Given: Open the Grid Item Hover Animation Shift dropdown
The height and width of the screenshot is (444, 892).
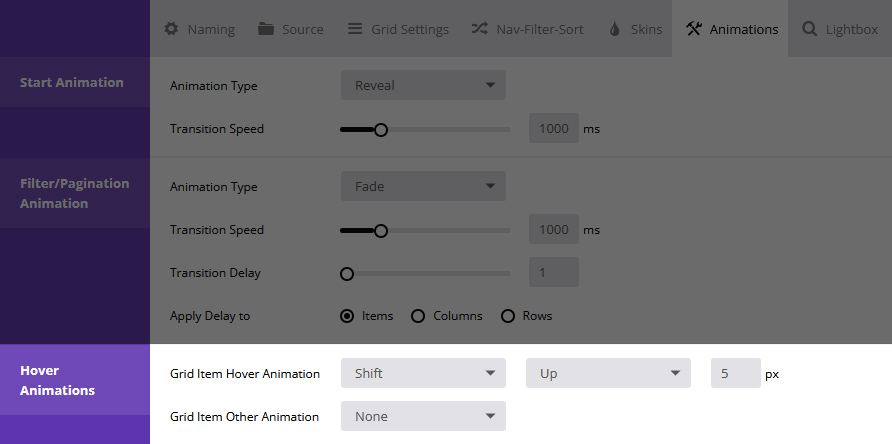Looking at the screenshot, I should 423,374.
